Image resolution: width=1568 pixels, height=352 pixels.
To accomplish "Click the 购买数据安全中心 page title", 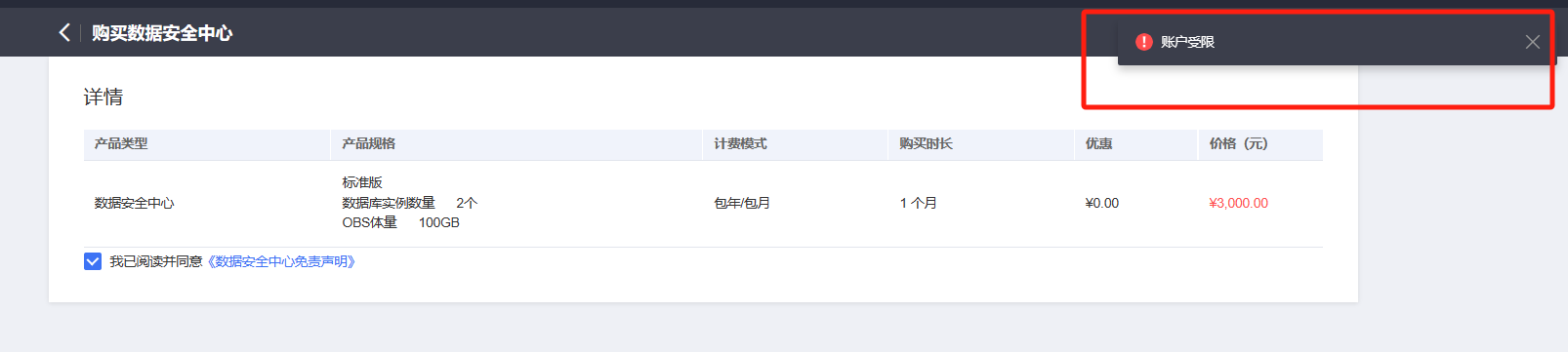I will (x=162, y=33).
